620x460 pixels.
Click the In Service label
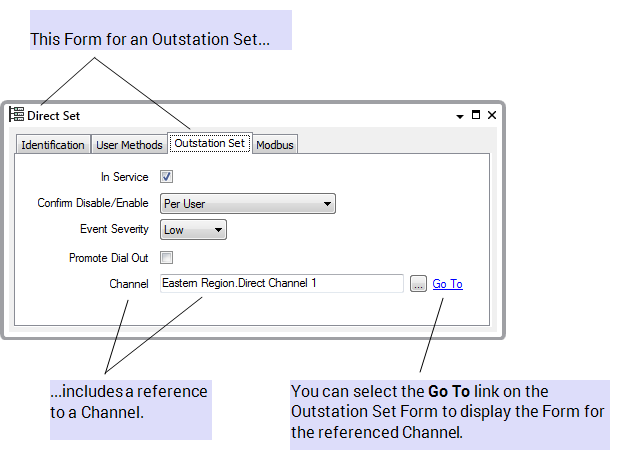[x=124, y=177]
